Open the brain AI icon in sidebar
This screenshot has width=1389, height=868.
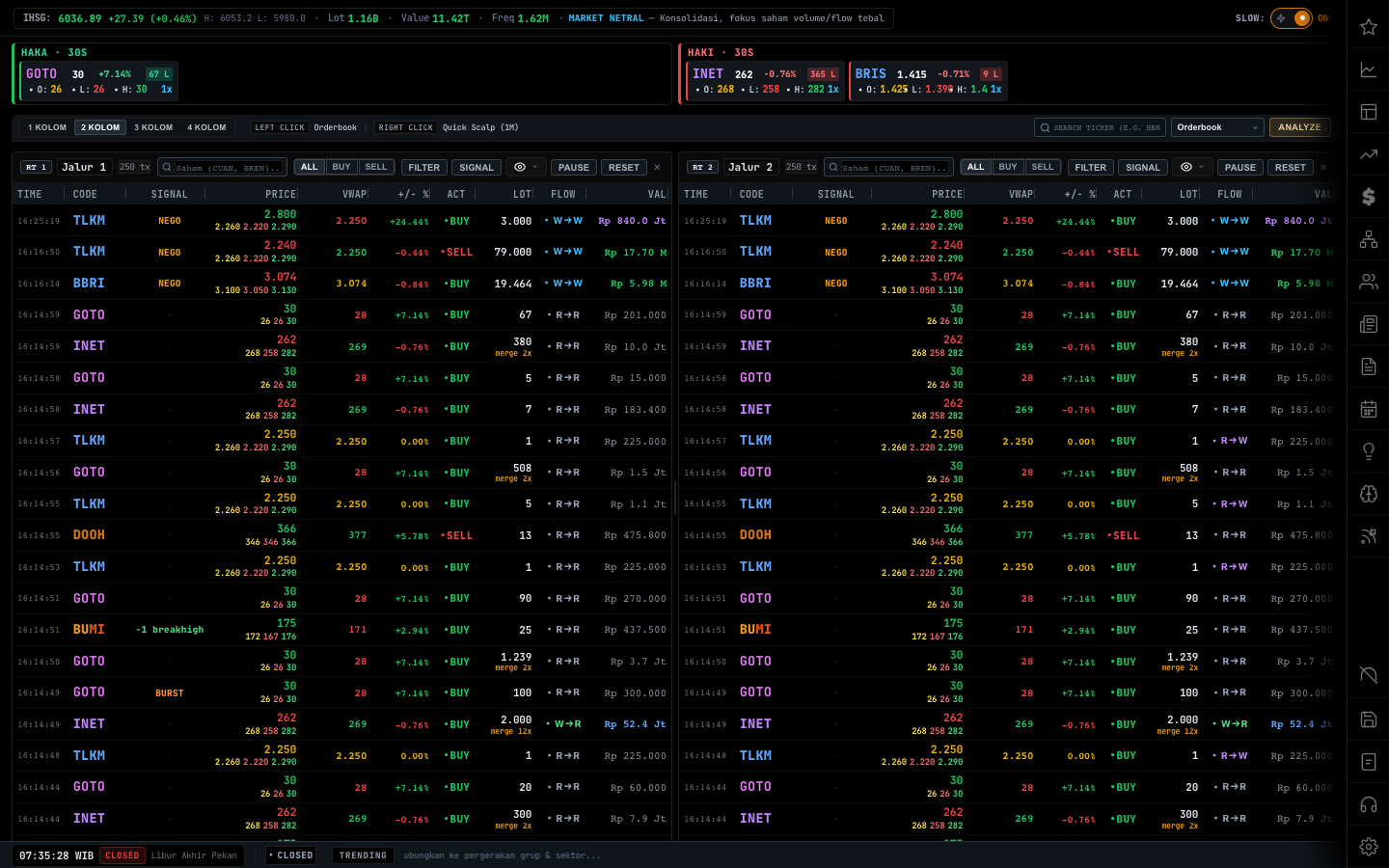[1368, 494]
